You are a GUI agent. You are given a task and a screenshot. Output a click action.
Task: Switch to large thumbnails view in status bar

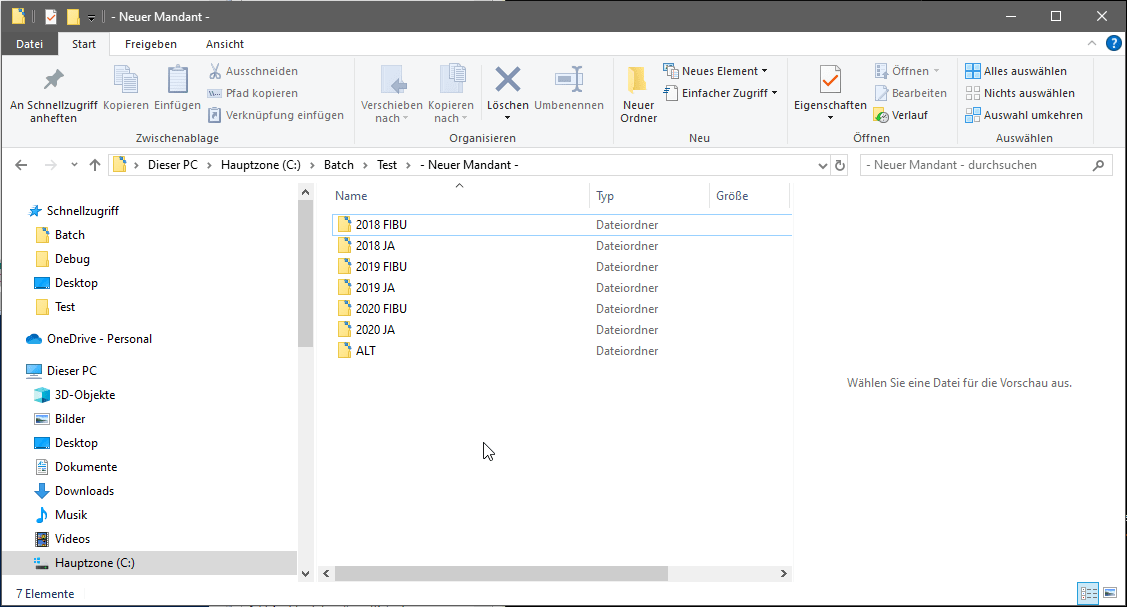(1109, 594)
